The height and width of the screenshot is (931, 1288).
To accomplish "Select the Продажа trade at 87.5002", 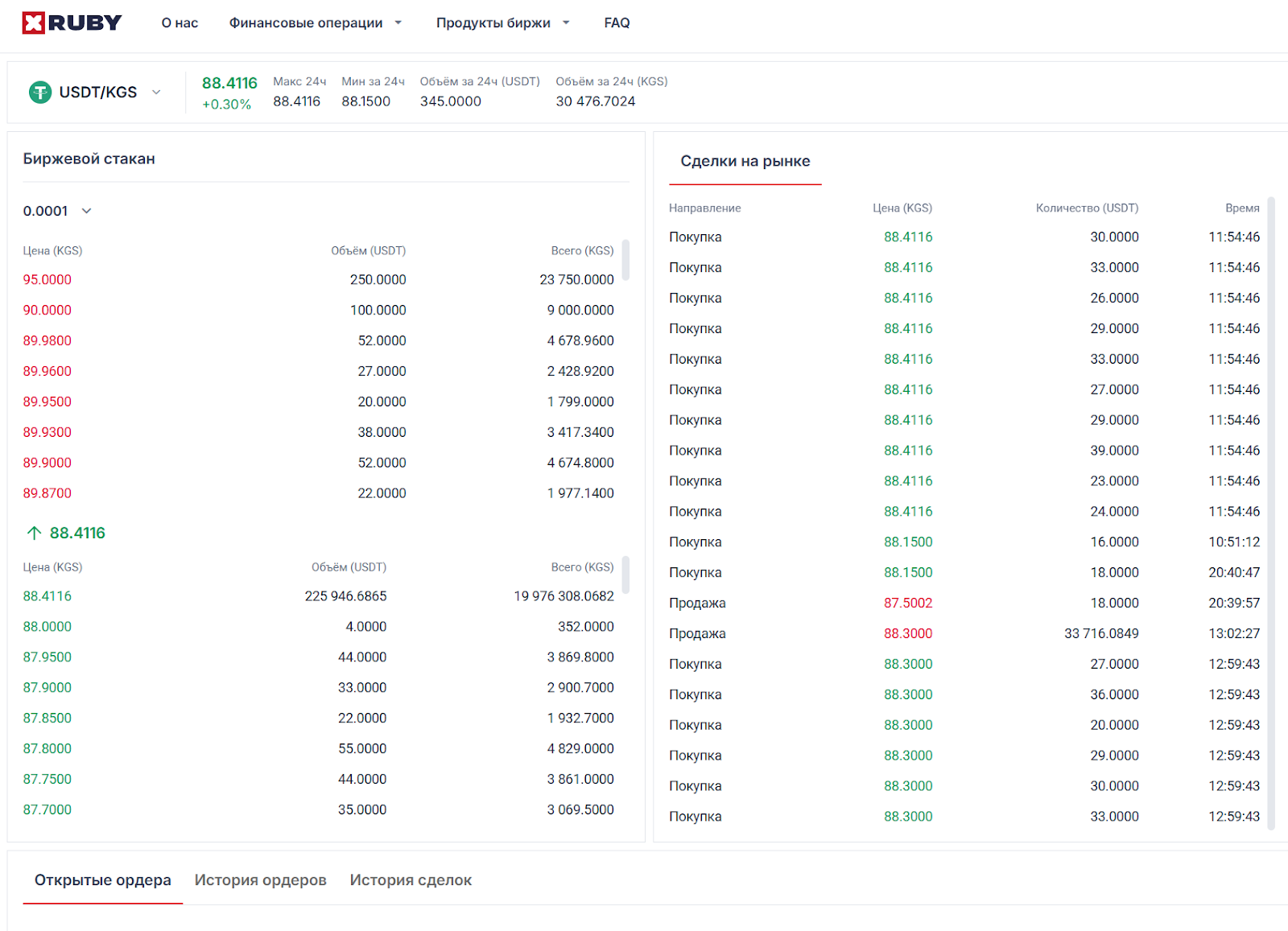I will pyautogui.click(x=697, y=604).
